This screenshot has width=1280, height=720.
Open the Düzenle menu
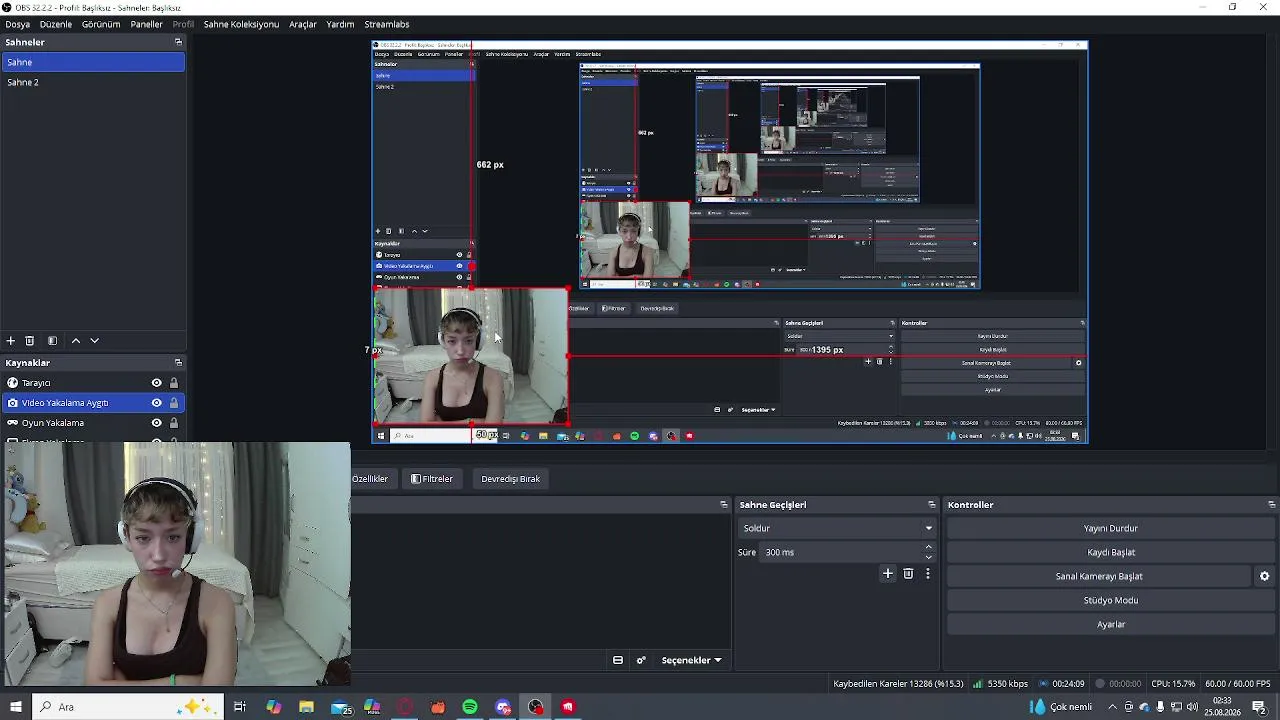pyautogui.click(x=56, y=24)
